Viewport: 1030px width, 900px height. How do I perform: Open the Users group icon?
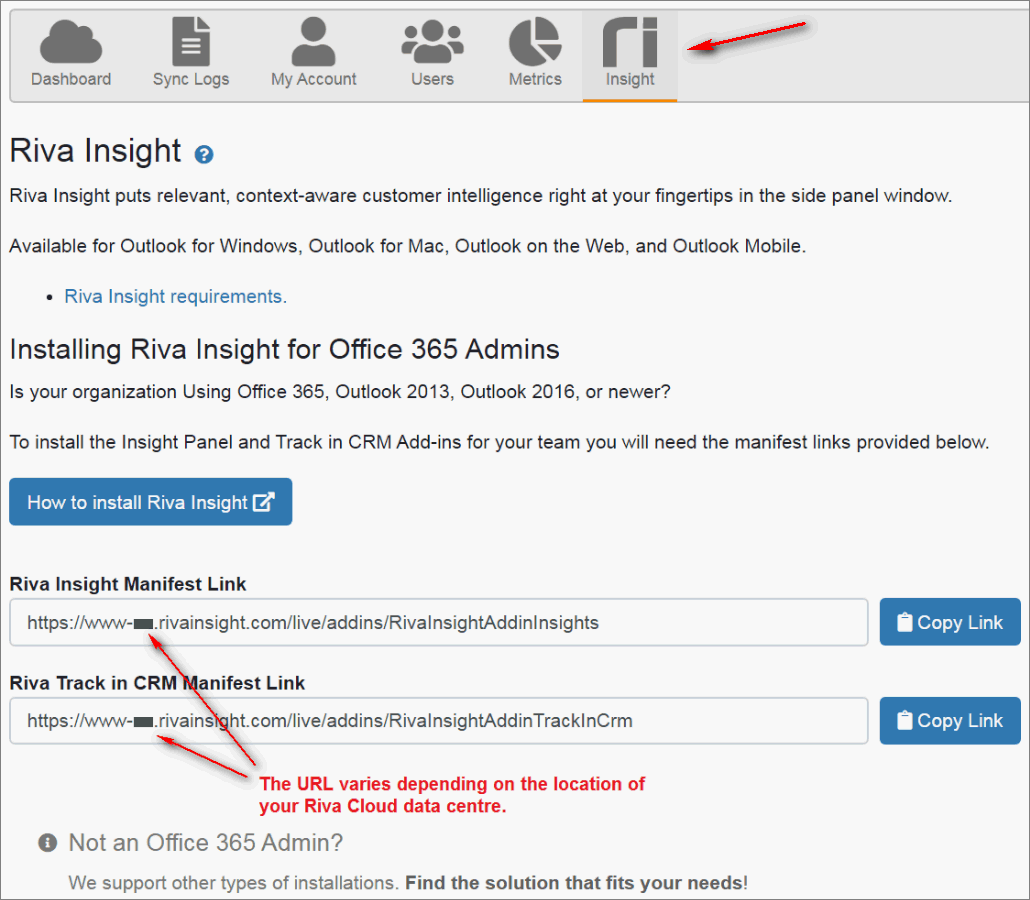tap(432, 41)
